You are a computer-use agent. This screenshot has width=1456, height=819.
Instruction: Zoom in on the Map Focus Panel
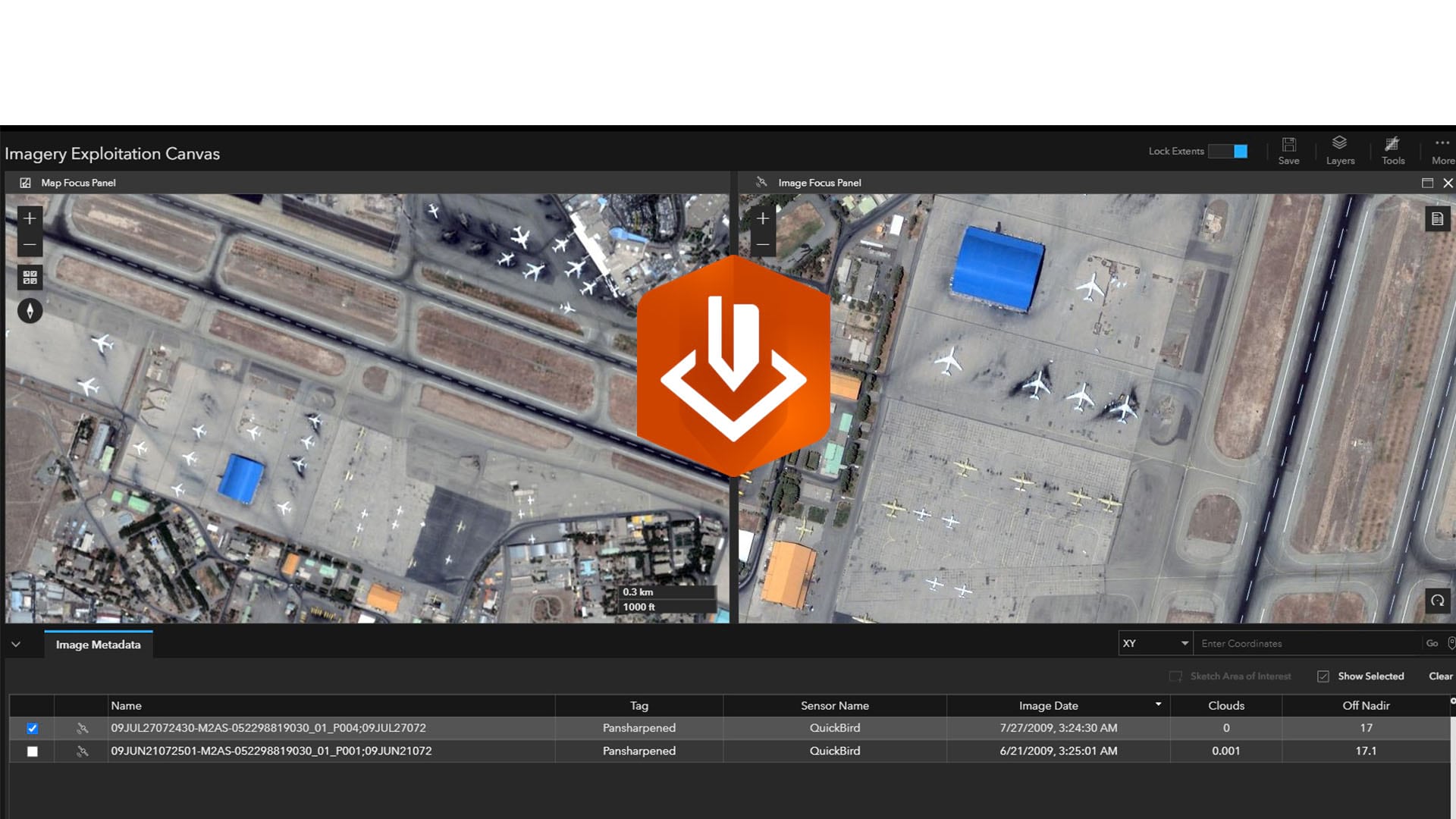[x=30, y=218]
